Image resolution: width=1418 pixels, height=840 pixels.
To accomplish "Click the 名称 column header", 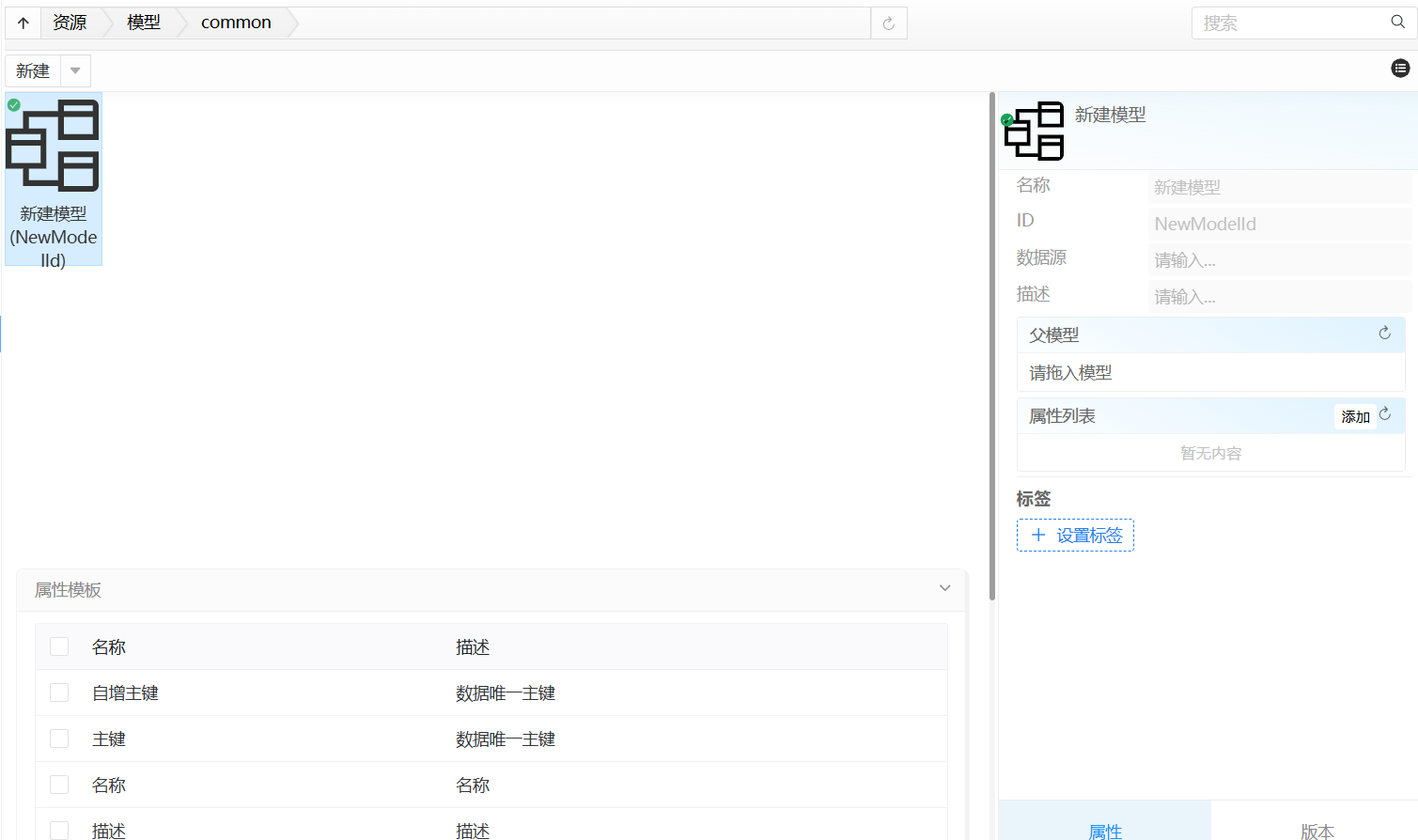I will coord(109,646).
